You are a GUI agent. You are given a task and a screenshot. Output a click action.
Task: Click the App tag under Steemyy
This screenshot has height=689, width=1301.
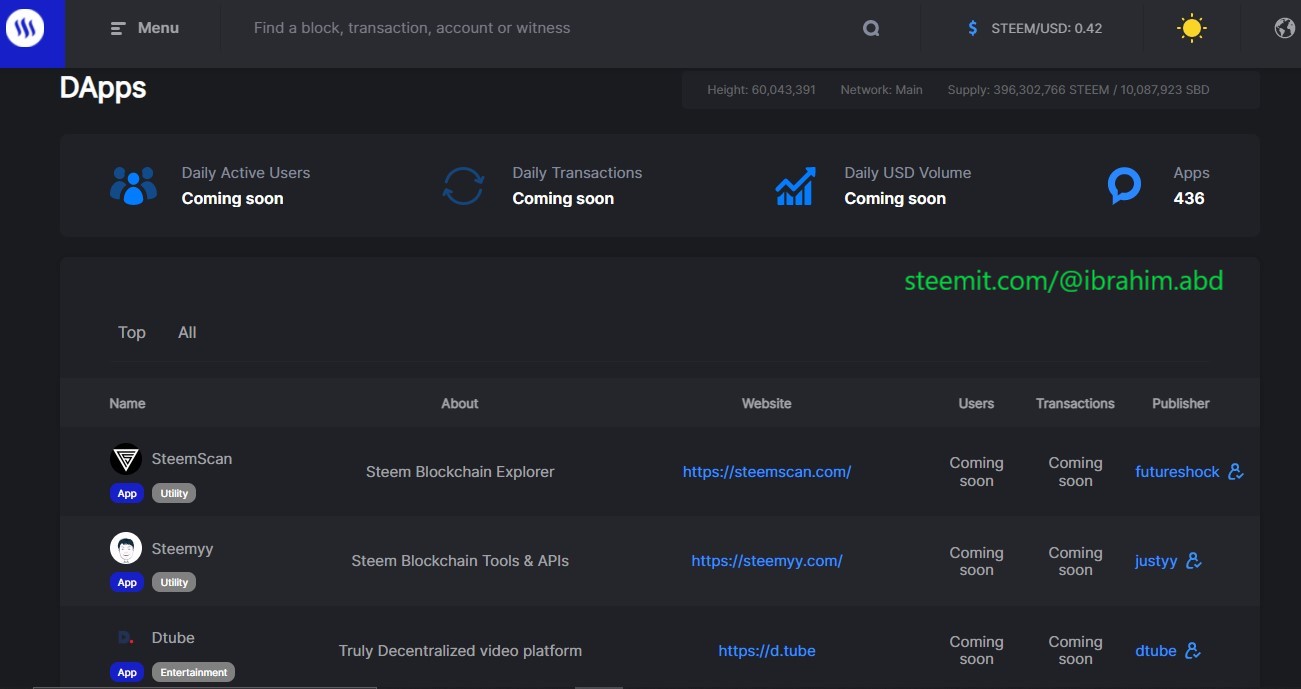127,582
